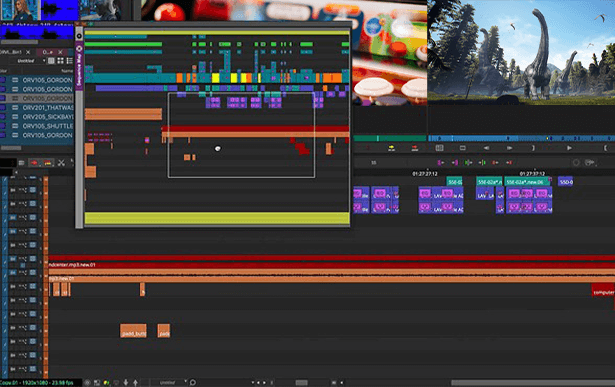
Task: Click the first magenta bracket-arrow icon
Action: [x=441, y=162]
